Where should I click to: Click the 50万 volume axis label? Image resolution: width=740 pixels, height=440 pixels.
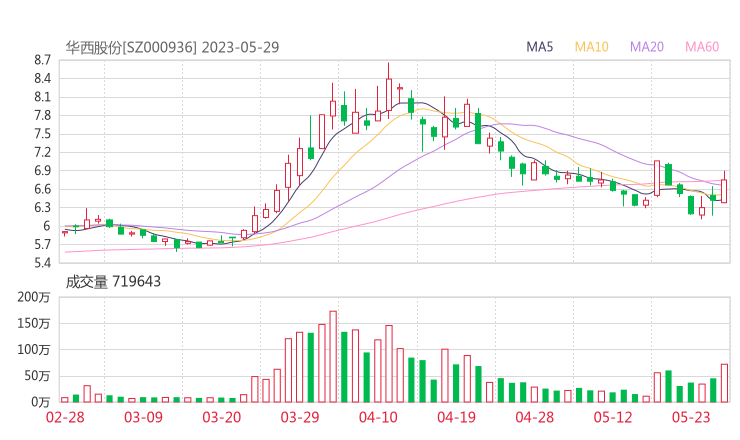(37, 376)
